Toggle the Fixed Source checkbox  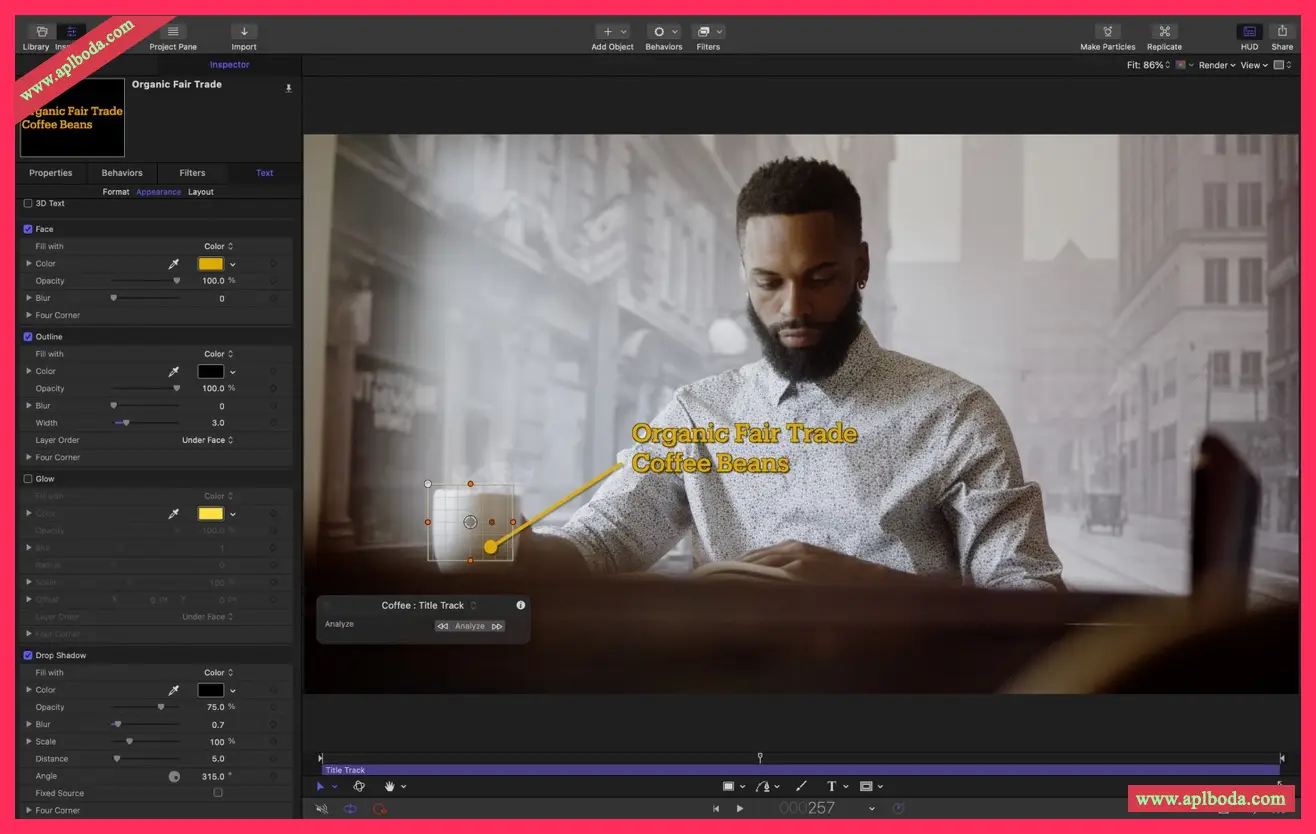[x=216, y=793]
